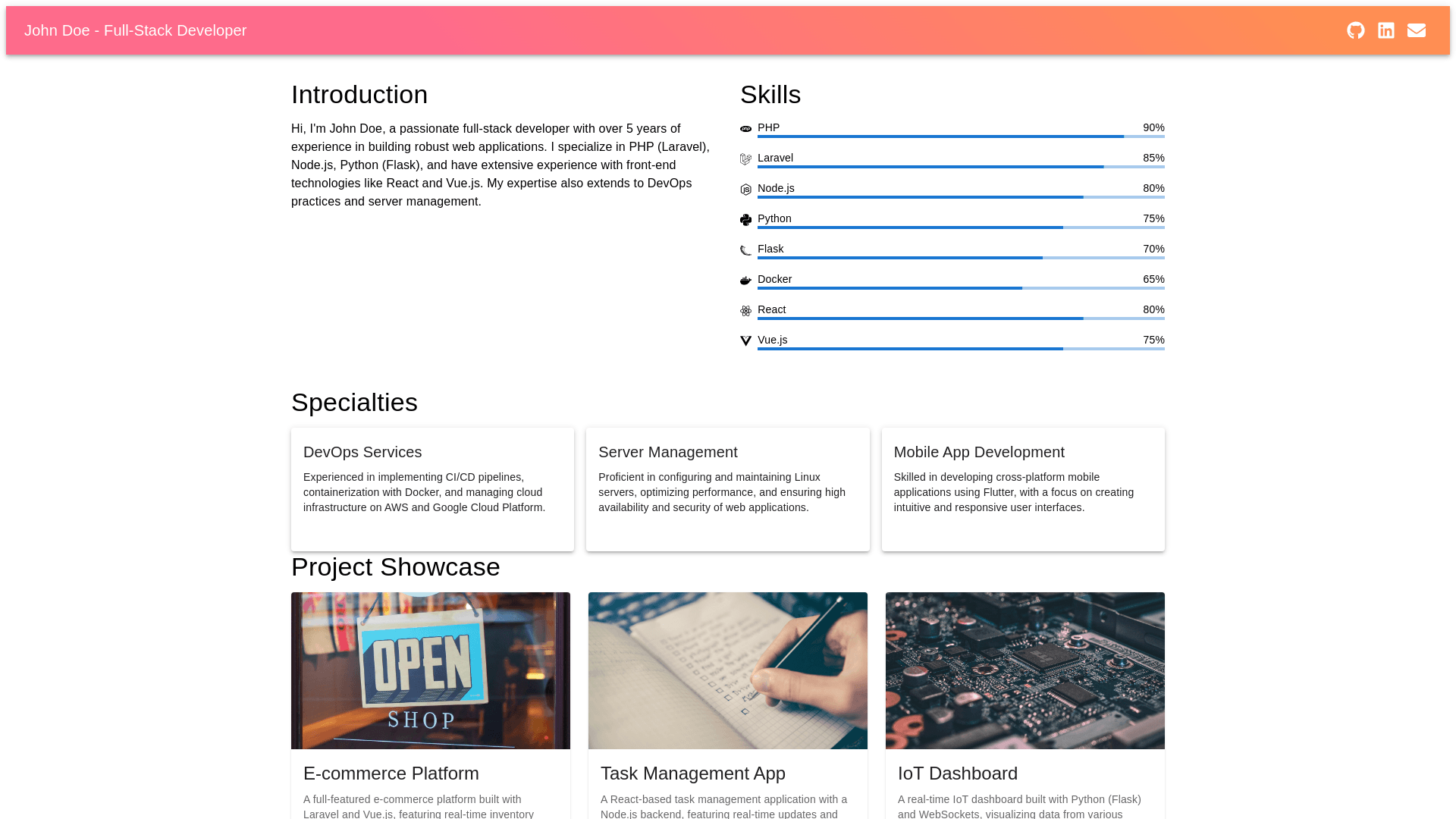Click the Node.js skill icon
This screenshot has width=1456, height=819.
tap(746, 190)
